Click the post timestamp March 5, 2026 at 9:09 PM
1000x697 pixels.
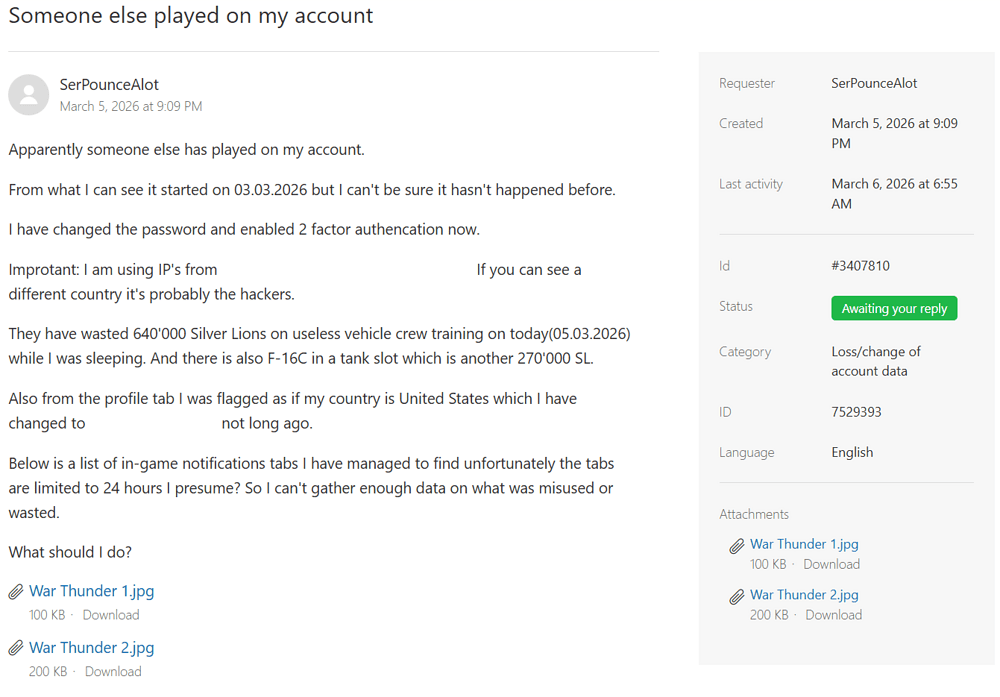(131, 106)
